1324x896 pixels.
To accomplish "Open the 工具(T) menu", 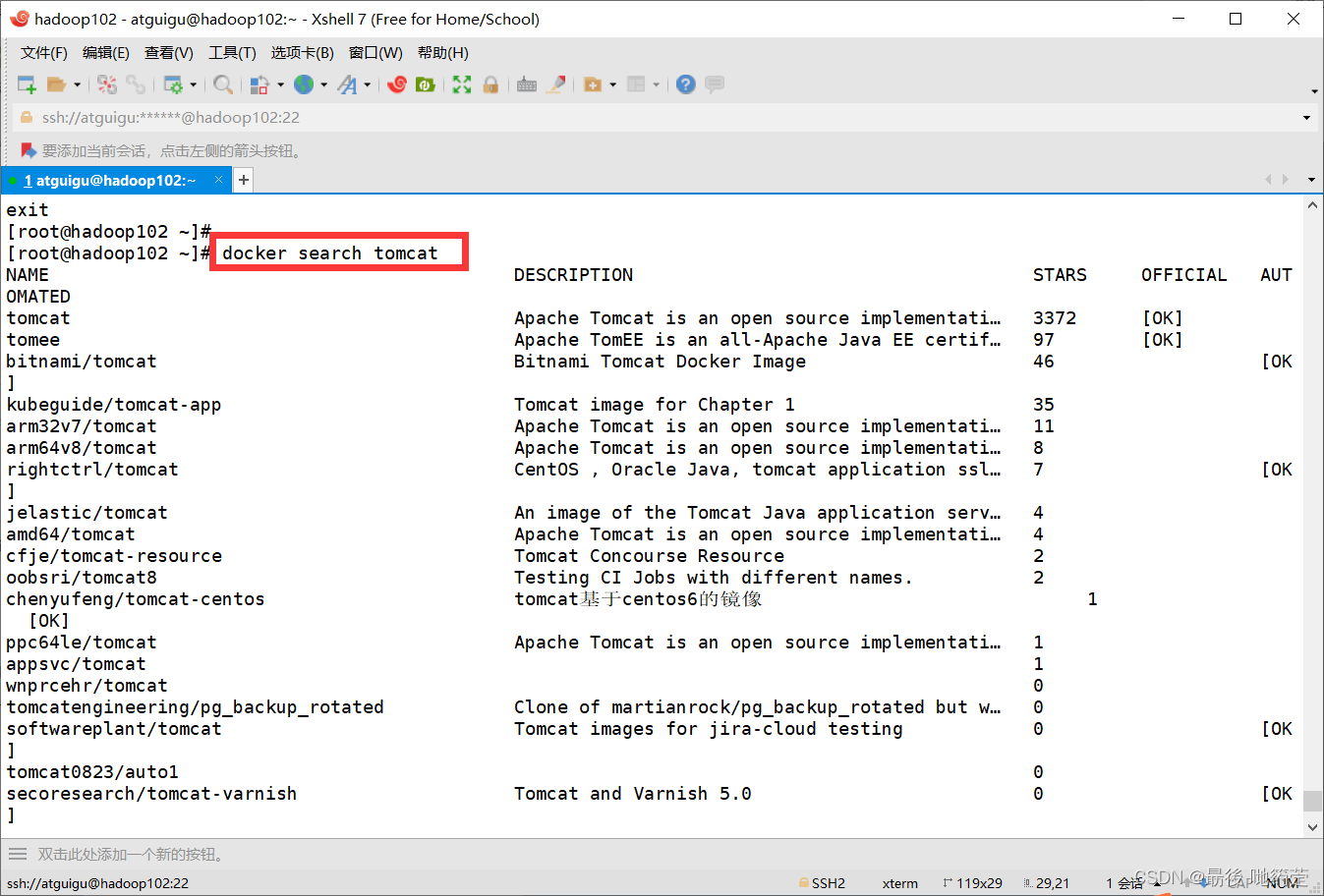I will [232, 53].
